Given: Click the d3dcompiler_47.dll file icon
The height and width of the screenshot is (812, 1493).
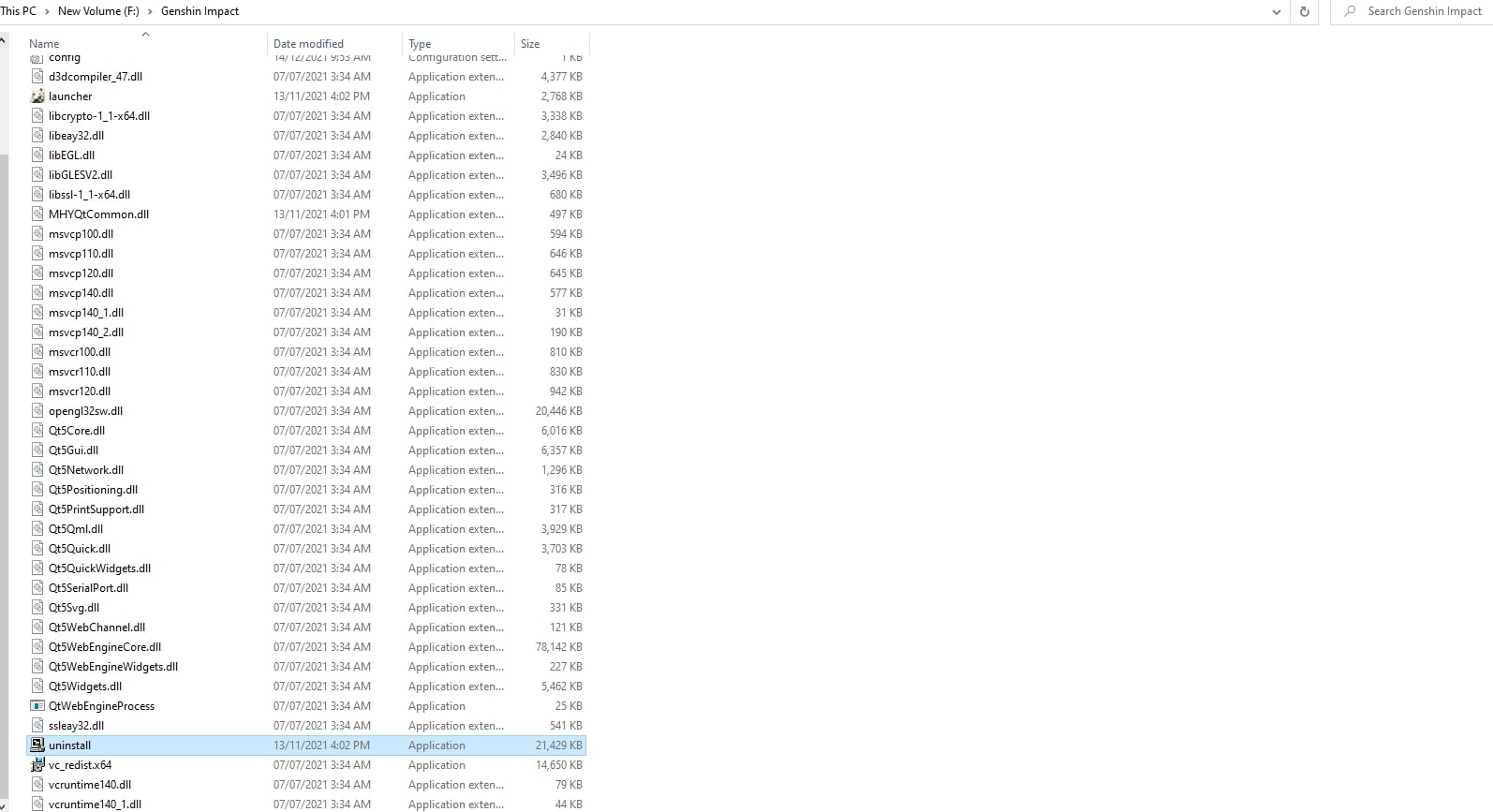Looking at the screenshot, I should click(x=37, y=77).
